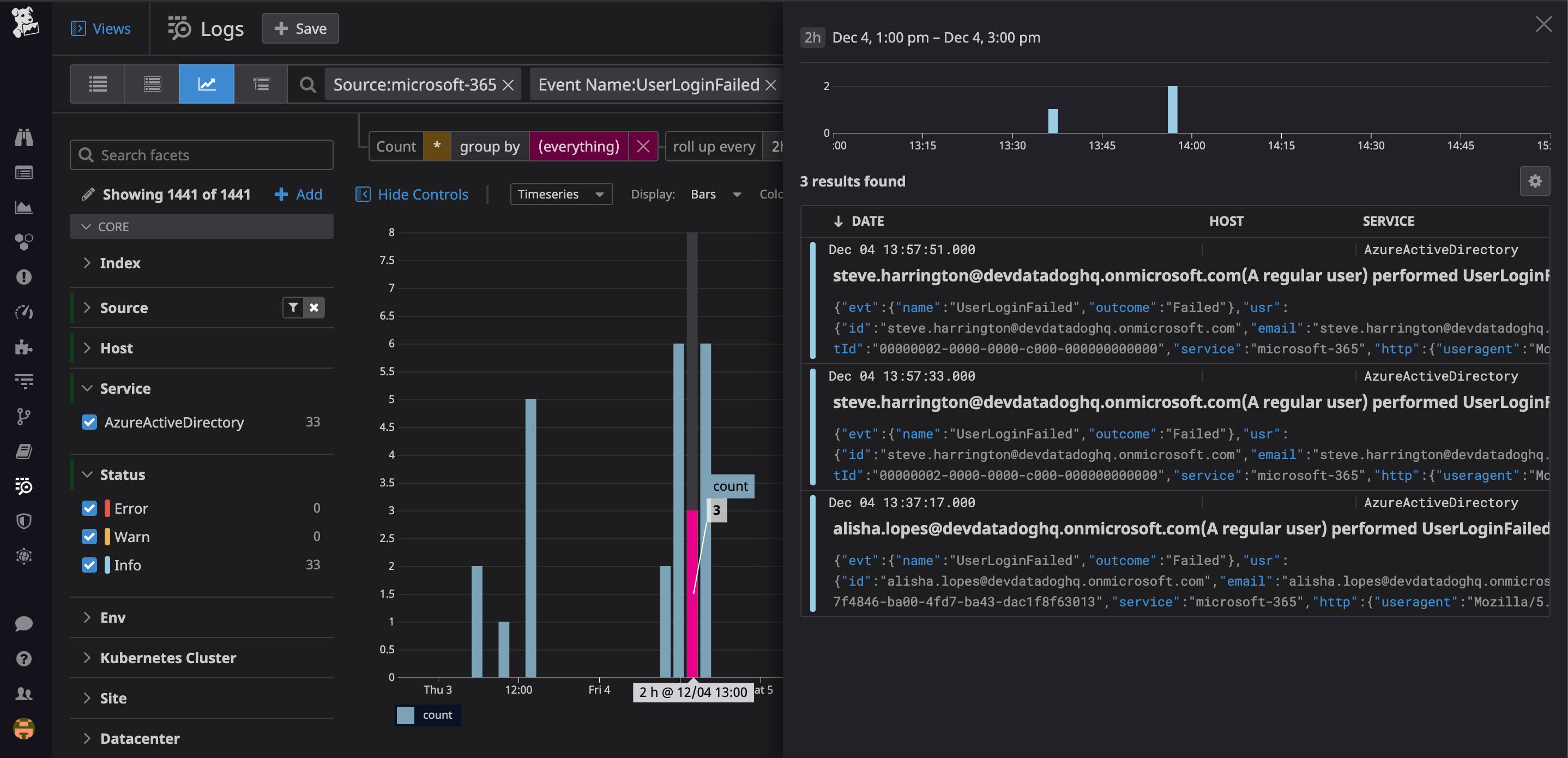Open the gear settings icon above results
This screenshot has width=1568, height=758.
pos(1535,181)
